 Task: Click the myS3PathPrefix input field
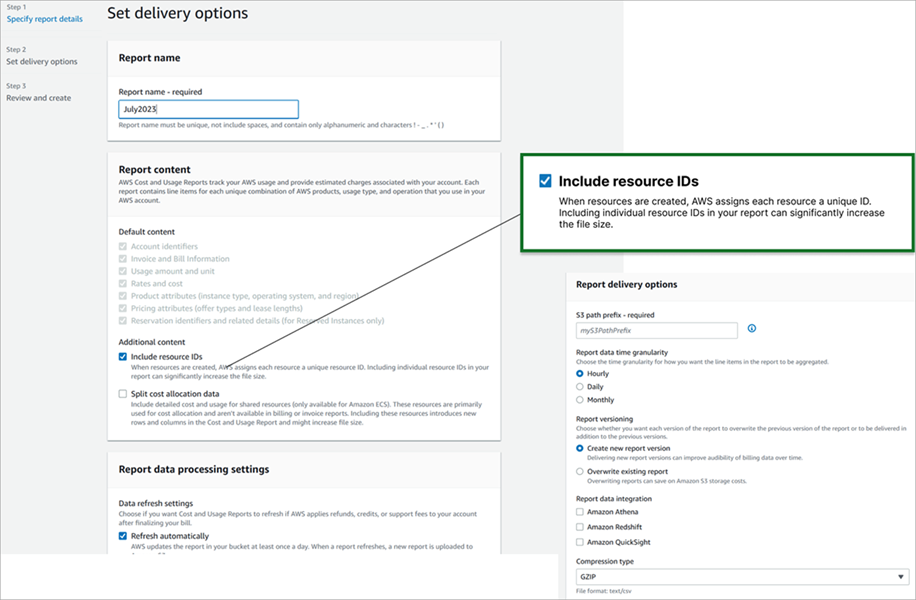pyautogui.click(x=655, y=330)
